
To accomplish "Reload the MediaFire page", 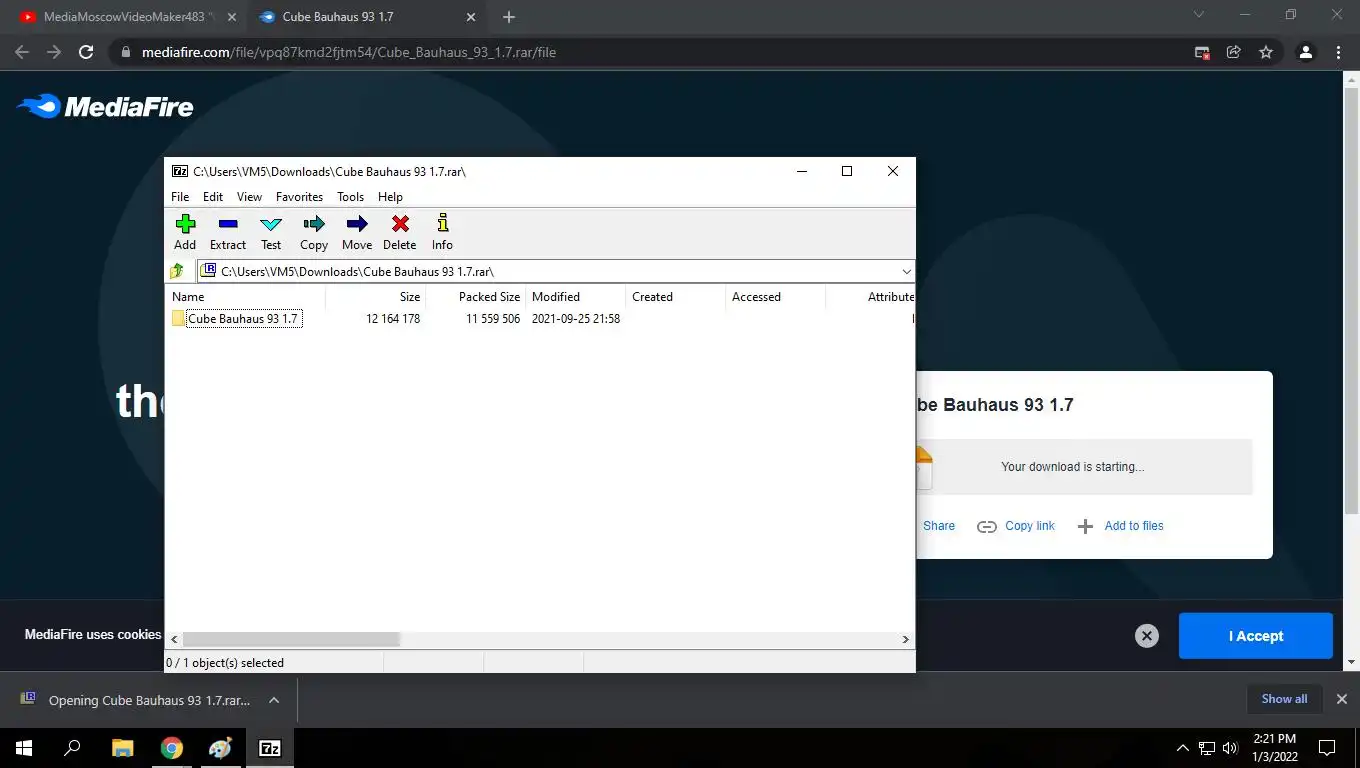I will point(86,52).
